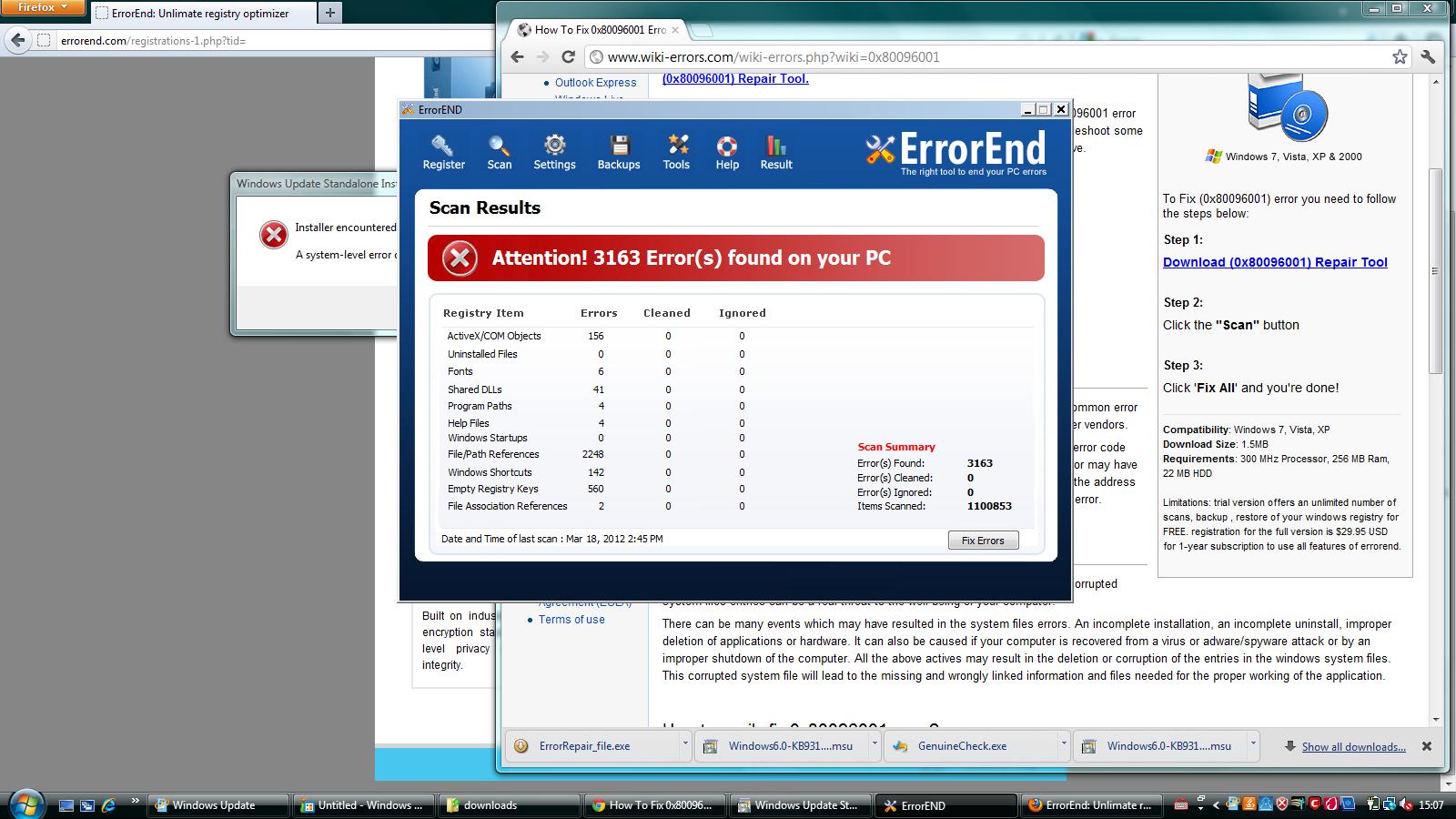The height and width of the screenshot is (819, 1456).
Task: Click Chrome back arrow button
Action: pyautogui.click(x=517, y=56)
